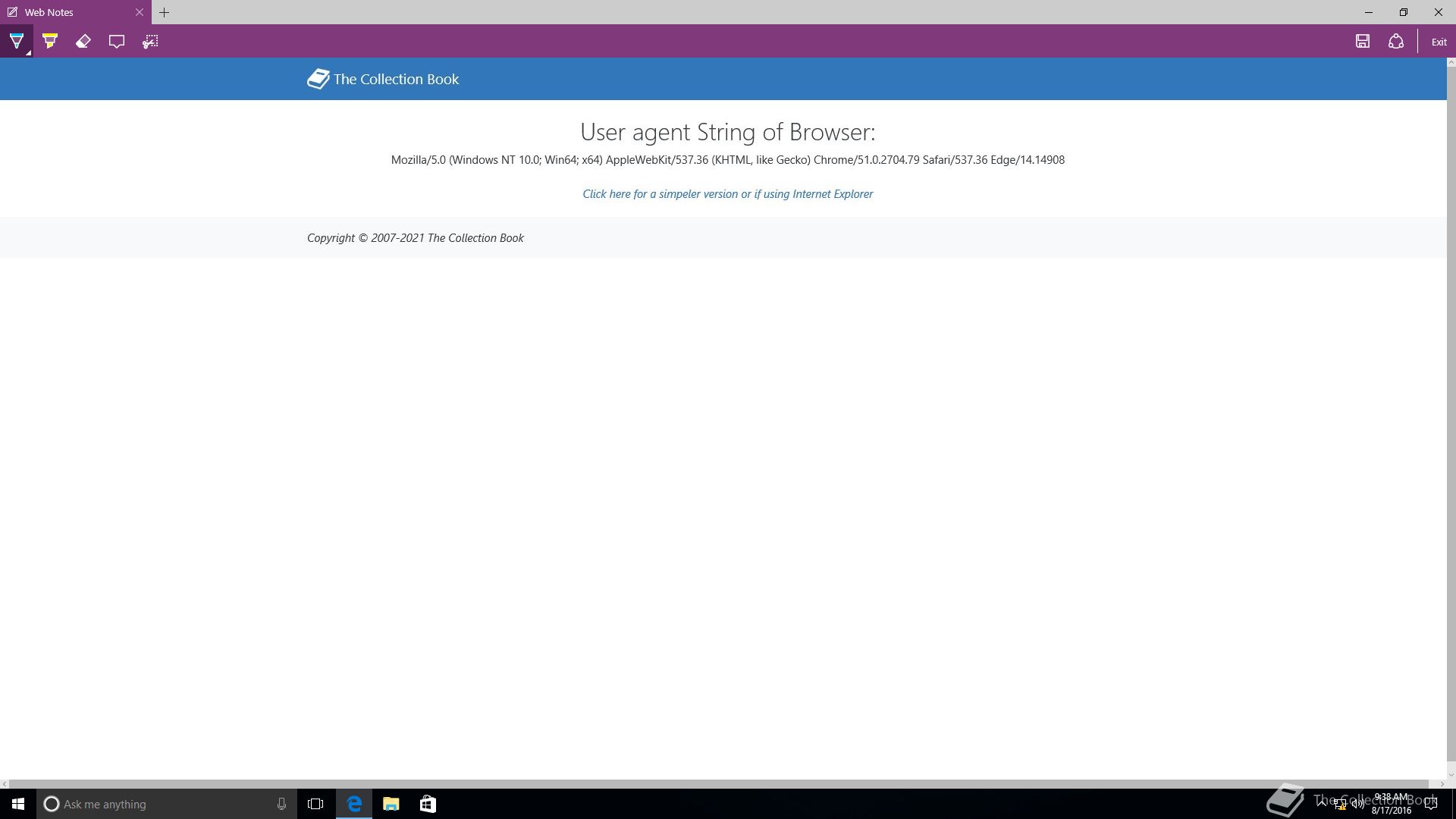
Task: Activate the Clip selection tool
Action: tap(150, 42)
